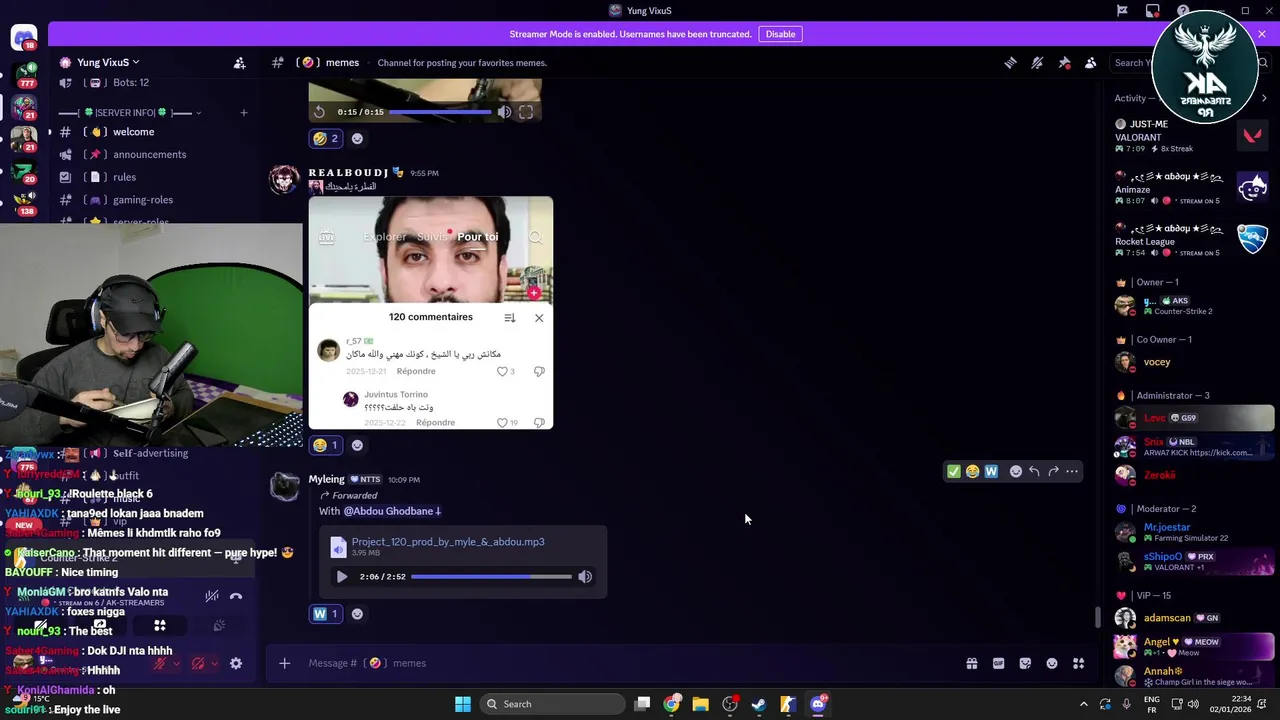Image resolution: width=1280 pixels, height=720 pixels.
Task: Forward Myleing's message arrow icon
Action: pyautogui.click(x=1053, y=471)
